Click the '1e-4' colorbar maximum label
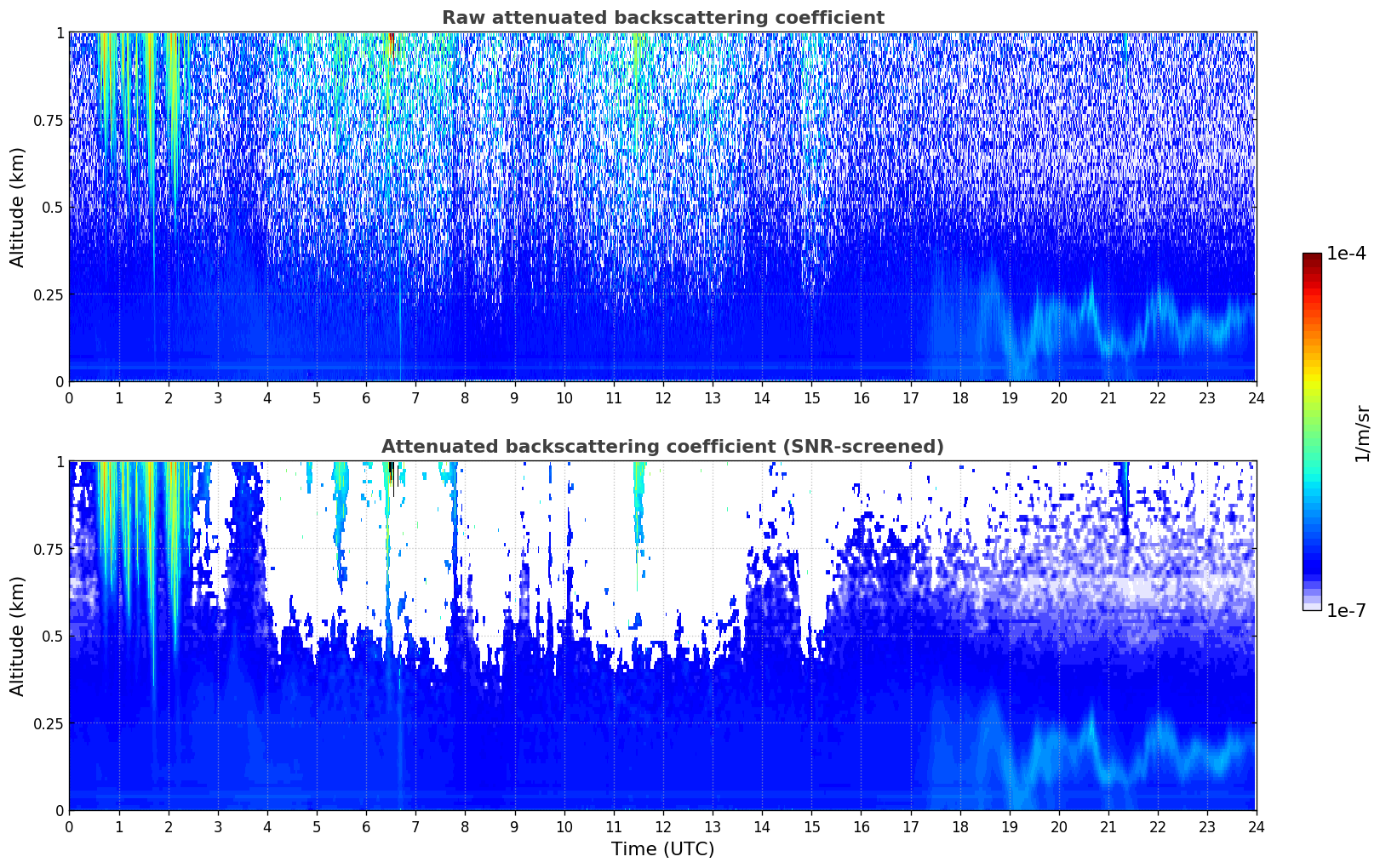Image resolution: width=1380 pixels, height=868 pixels. click(1346, 254)
